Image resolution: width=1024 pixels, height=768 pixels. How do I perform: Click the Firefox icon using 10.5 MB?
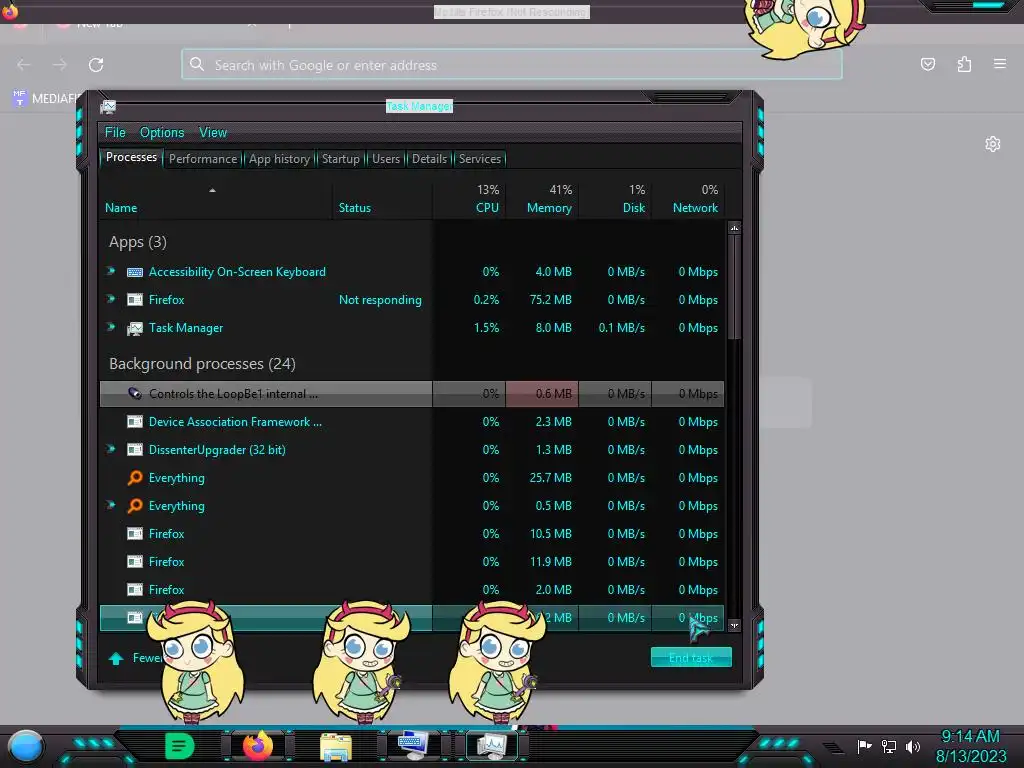135,534
